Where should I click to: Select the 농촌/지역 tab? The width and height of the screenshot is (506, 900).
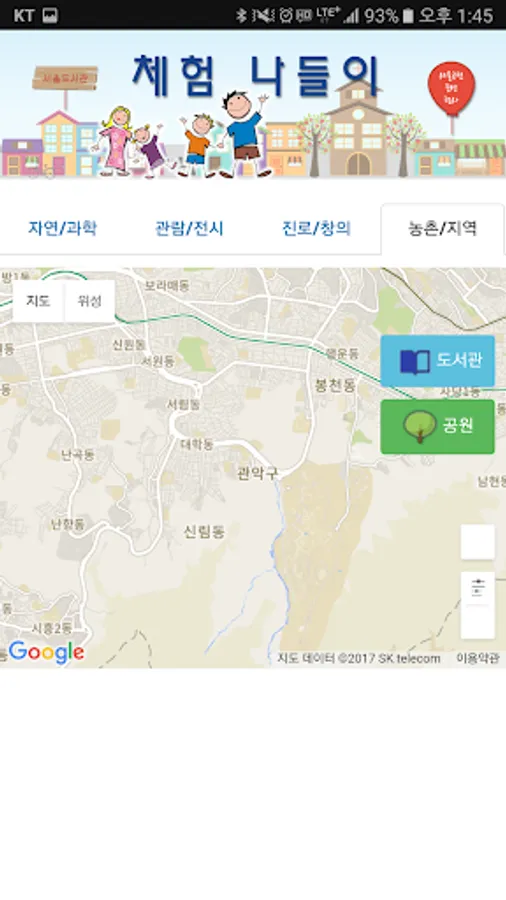(442, 228)
